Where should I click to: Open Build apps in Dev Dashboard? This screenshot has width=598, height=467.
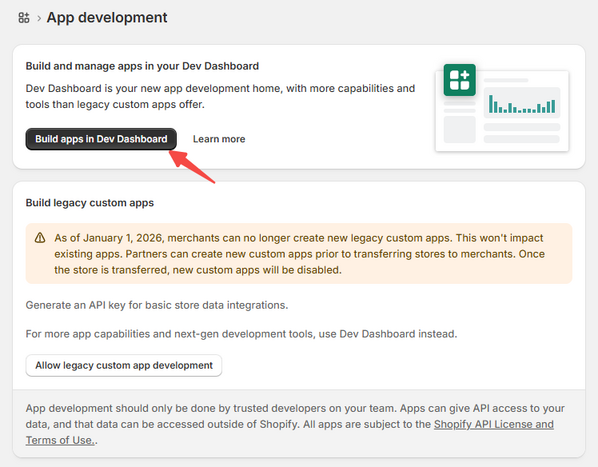coord(101,139)
